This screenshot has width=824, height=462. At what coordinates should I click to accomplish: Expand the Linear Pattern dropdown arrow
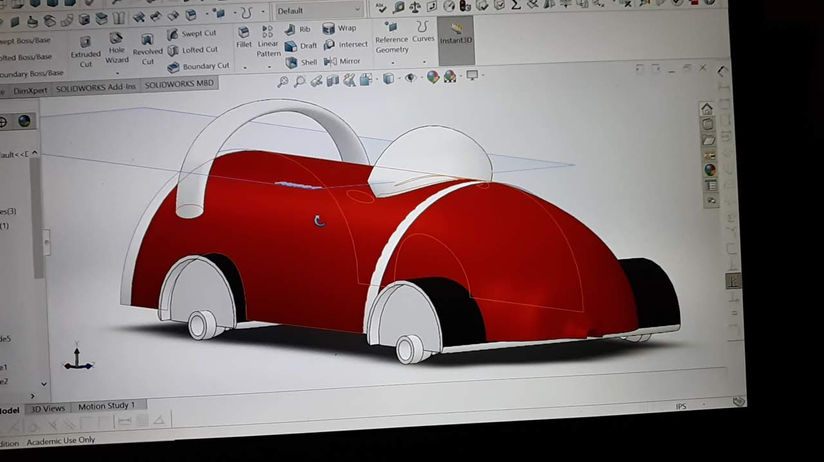[x=268, y=65]
